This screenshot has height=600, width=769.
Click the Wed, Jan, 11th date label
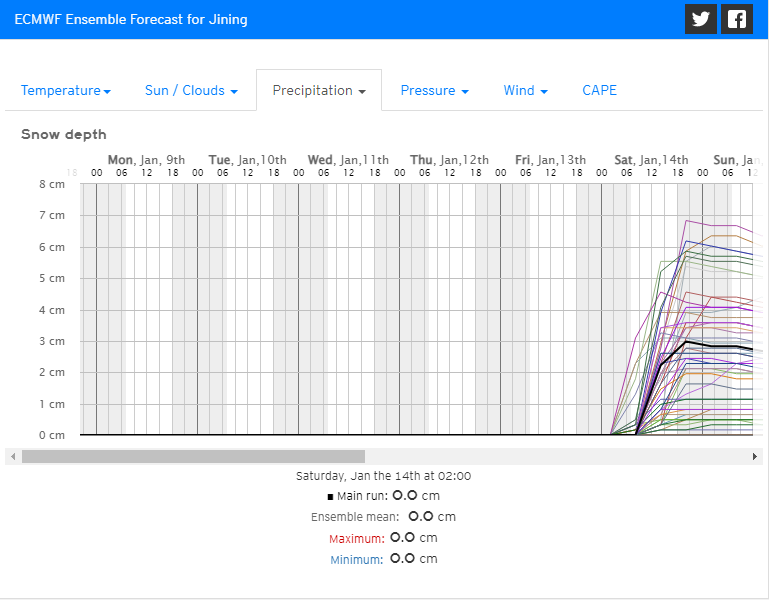tap(348, 160)
